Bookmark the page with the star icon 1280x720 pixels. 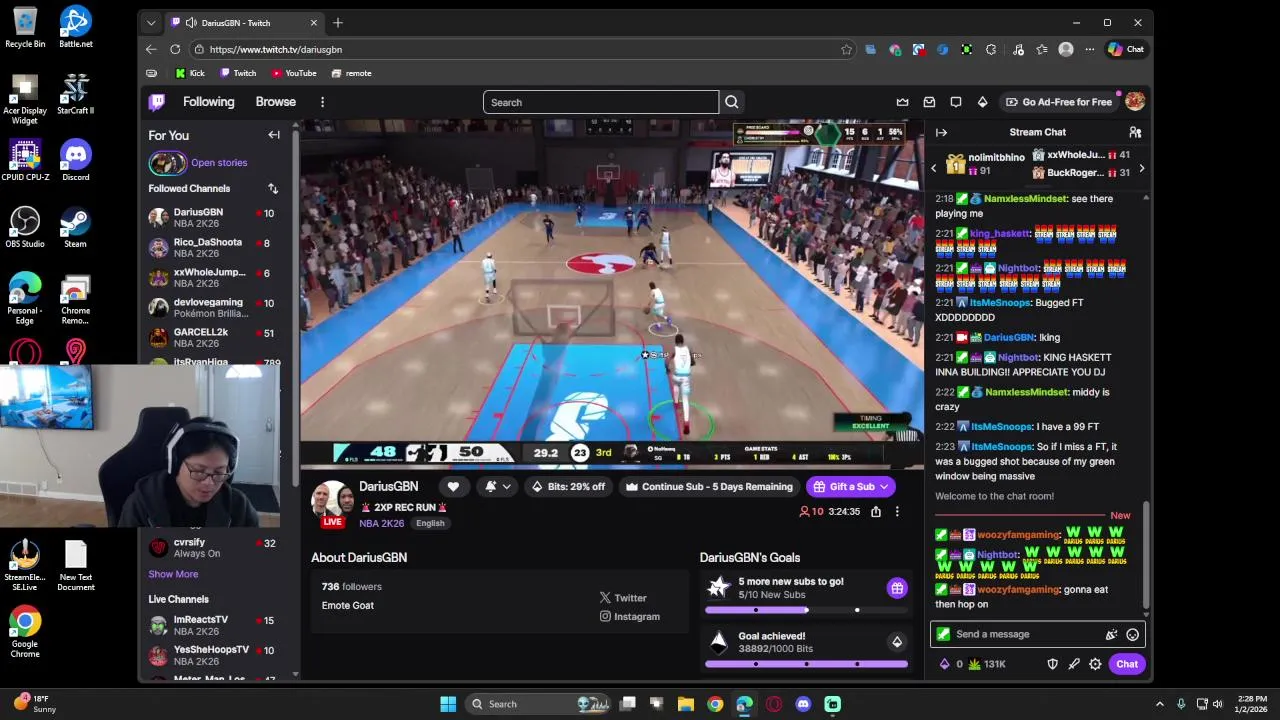tap(846, 49)
